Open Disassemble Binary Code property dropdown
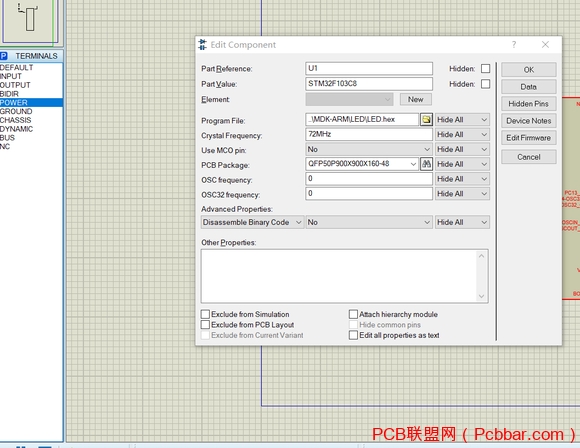This screenshot has height=448, width=580. click(x=253, y=222)
